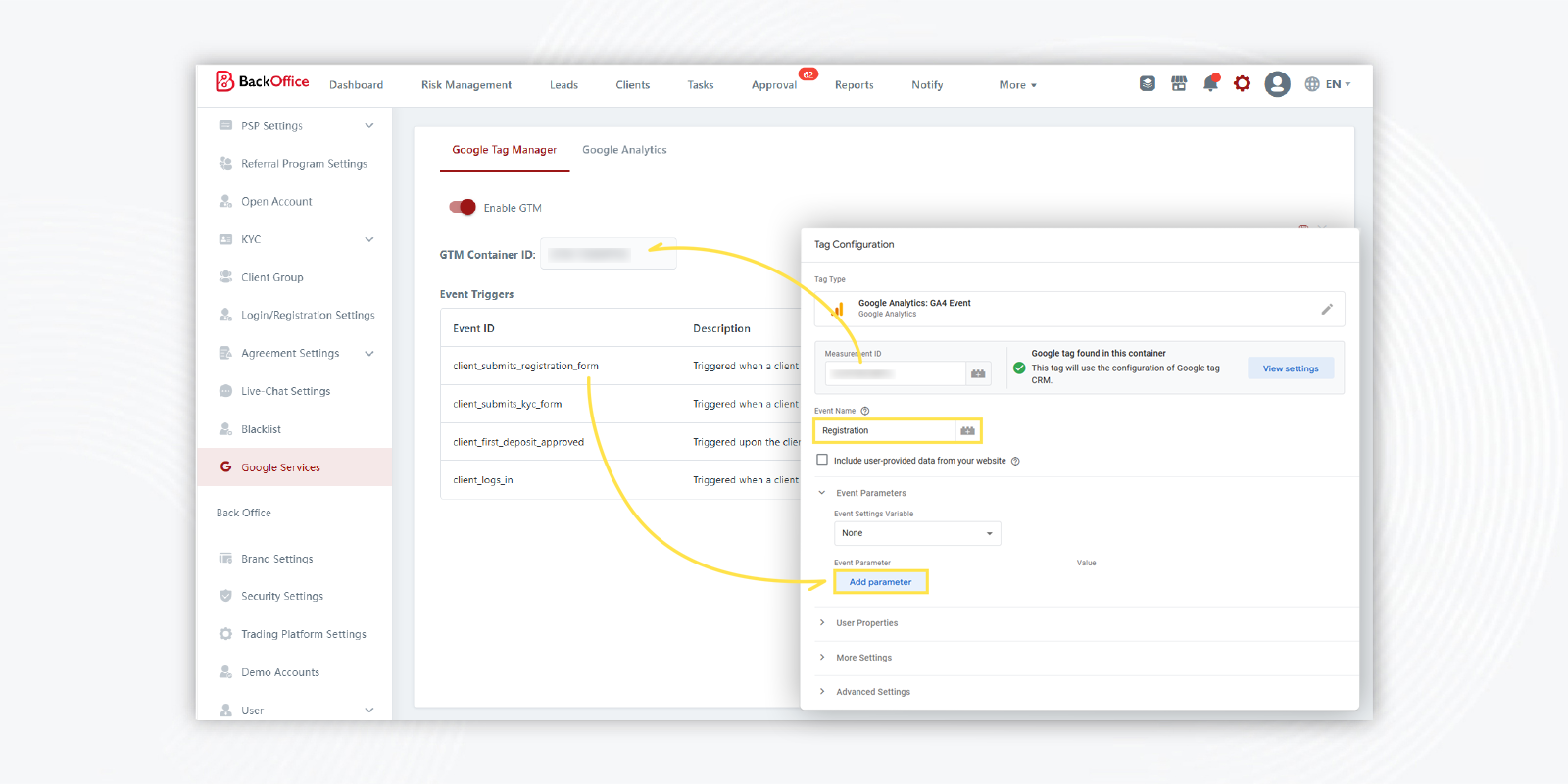Screen dimensions: 1568x784
Task: Click the View settings button
Action: (1291, 368)
